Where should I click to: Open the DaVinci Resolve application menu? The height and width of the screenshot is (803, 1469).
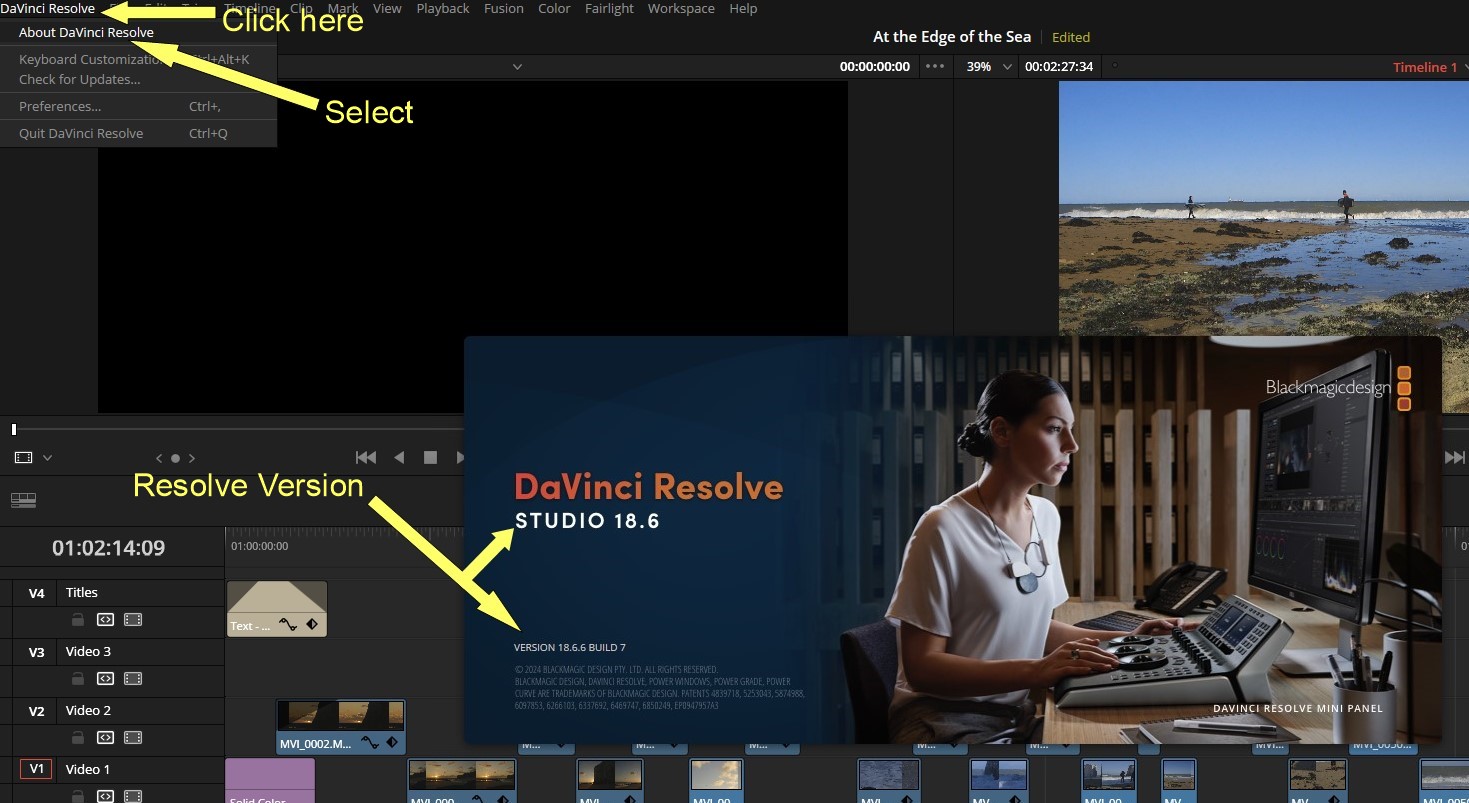coord(48,8)
